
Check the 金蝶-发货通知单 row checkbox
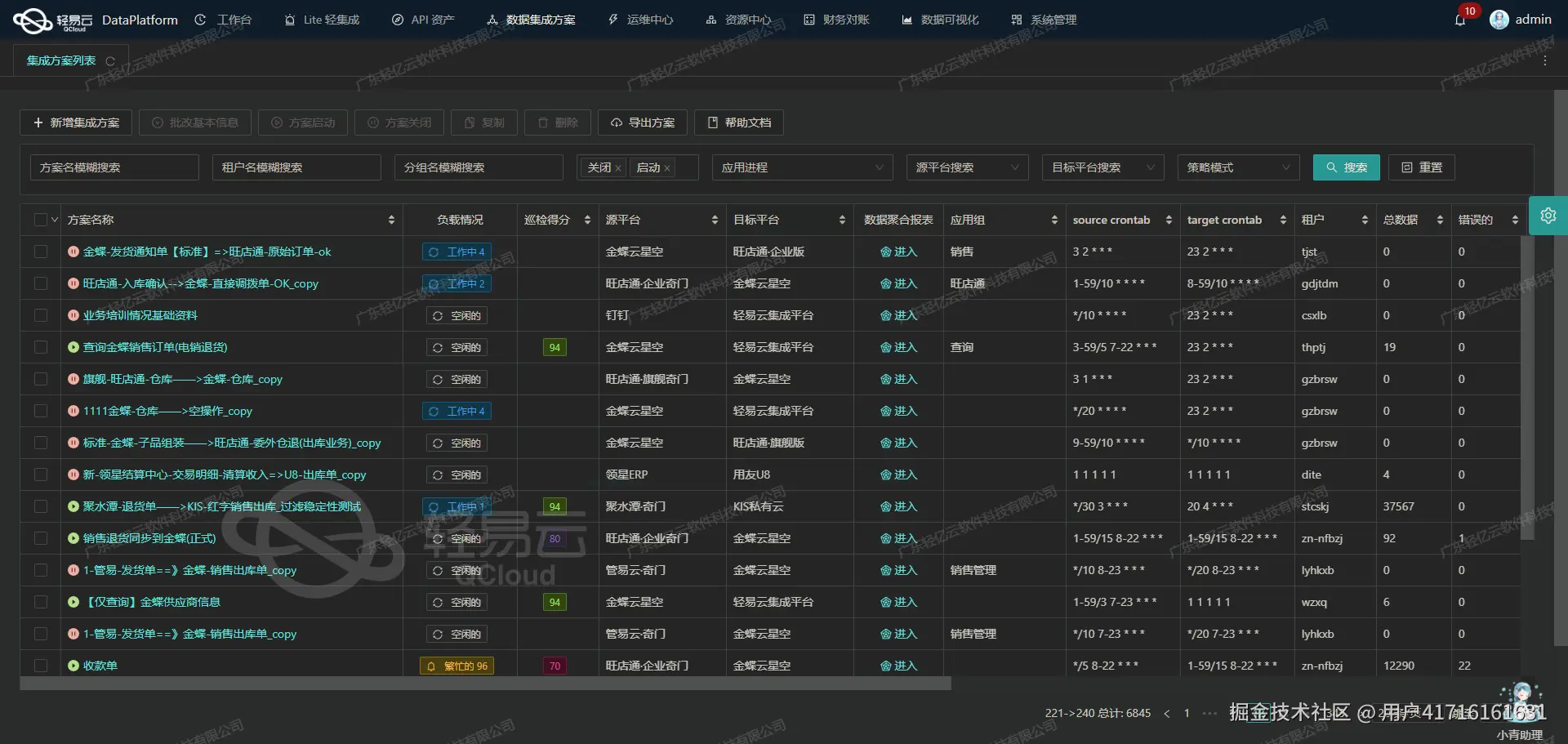point(41,252)
